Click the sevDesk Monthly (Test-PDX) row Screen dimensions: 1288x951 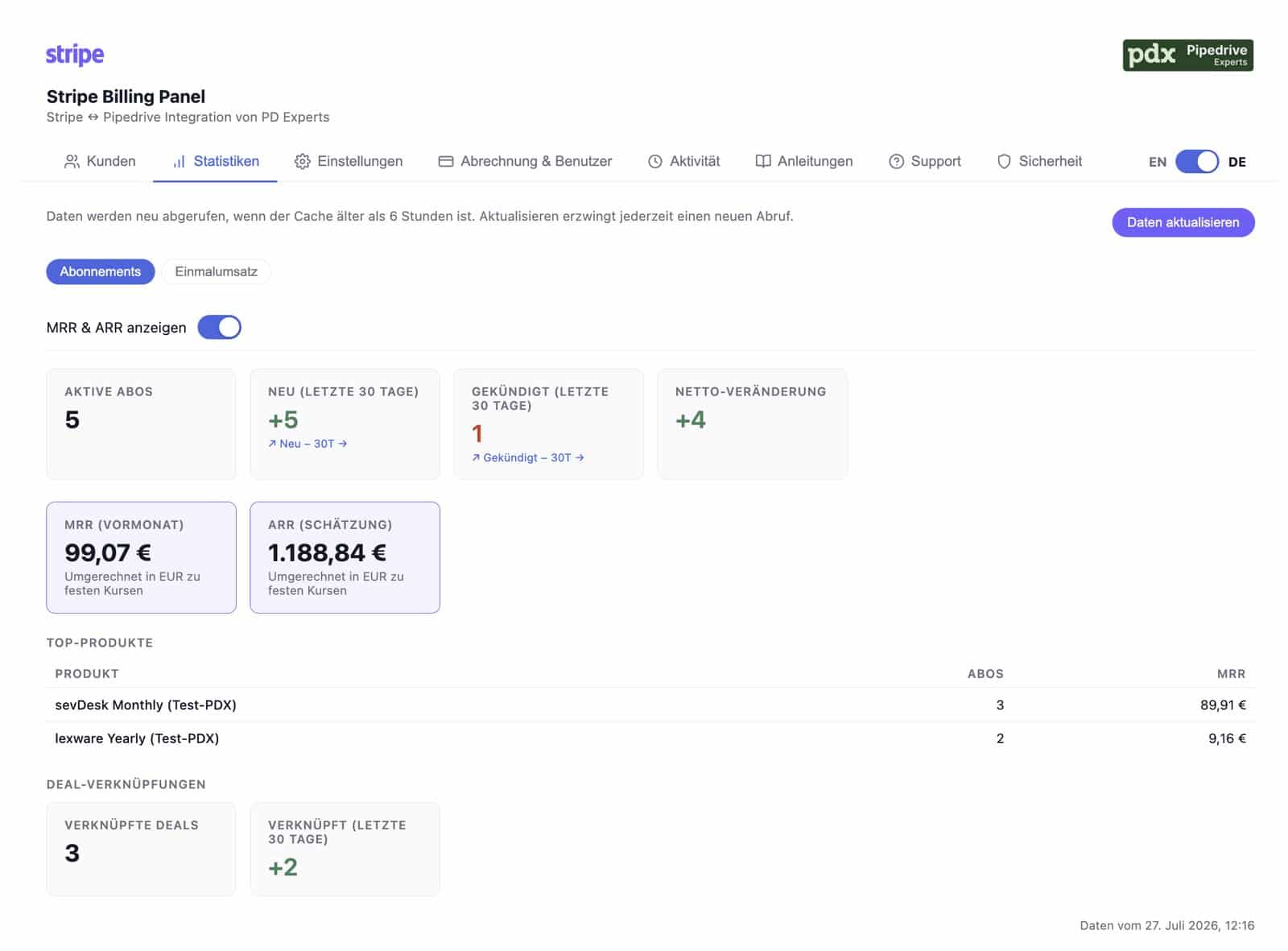[x=650, y=705]
